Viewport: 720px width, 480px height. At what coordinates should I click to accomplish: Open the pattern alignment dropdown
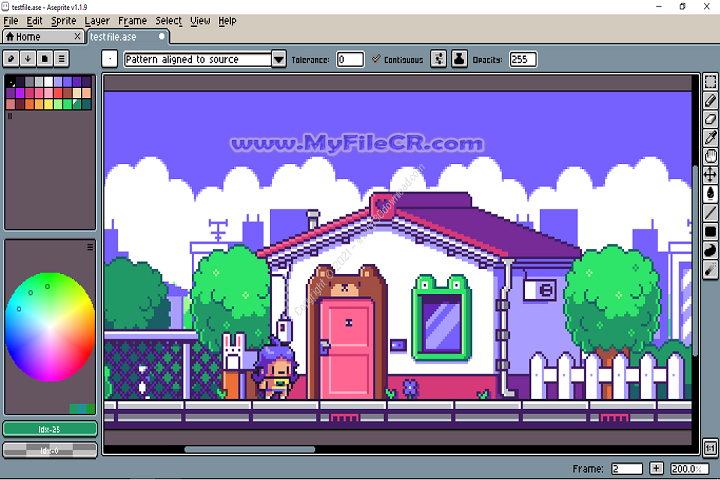279,59
